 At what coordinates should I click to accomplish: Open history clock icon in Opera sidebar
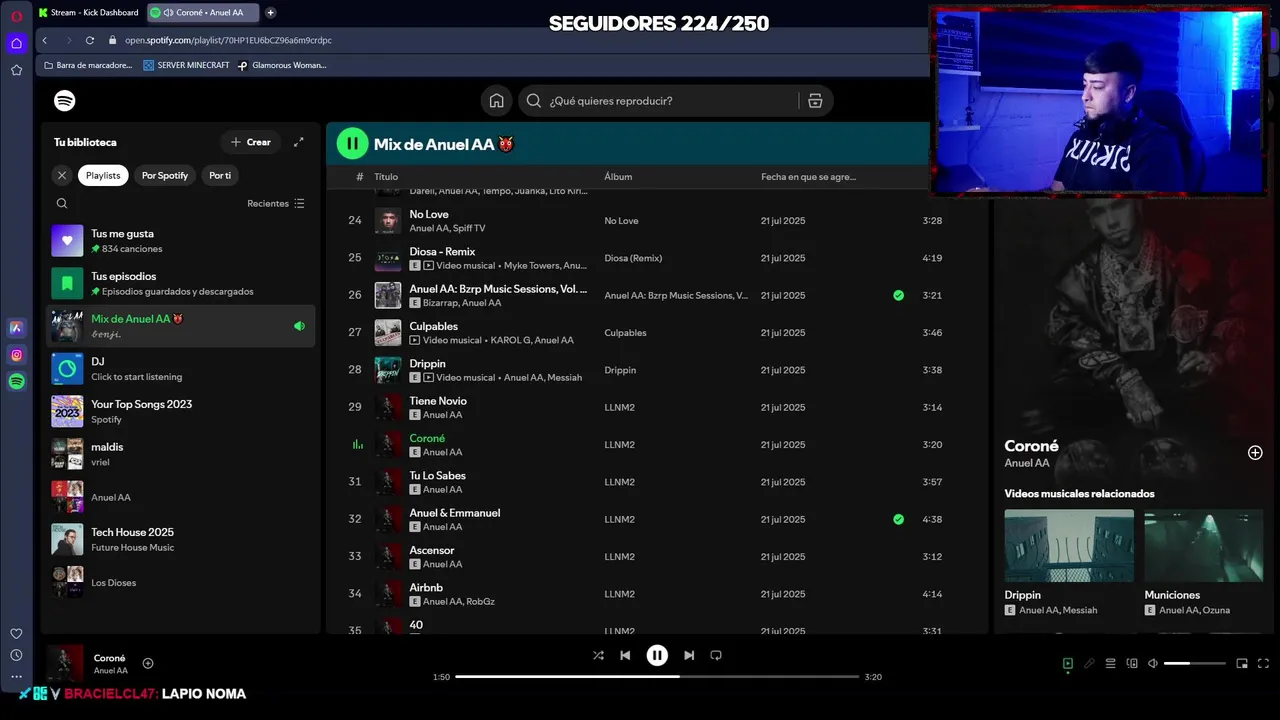click(x=16, y=655)
